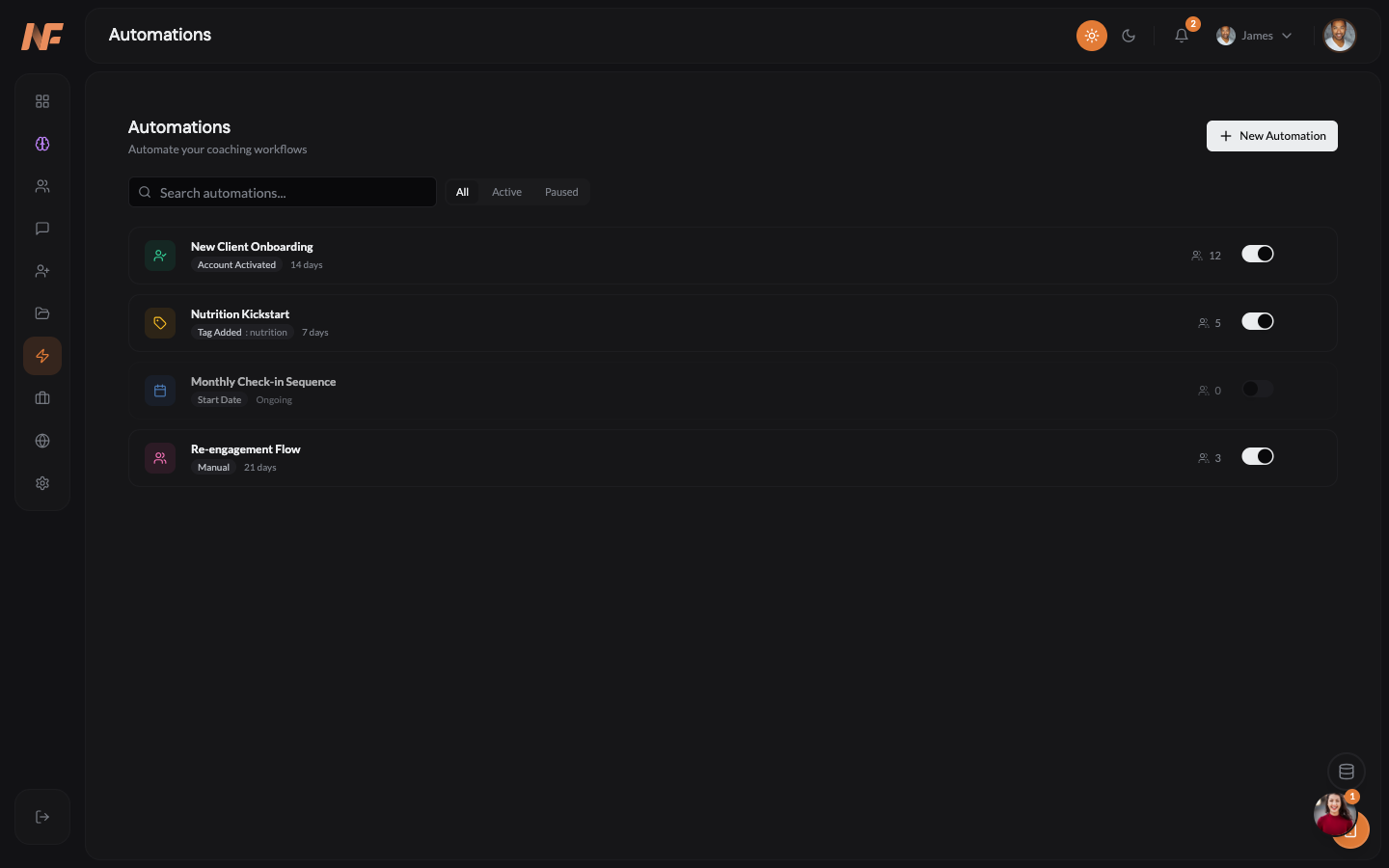
Task: Click the logout icon at sidebar bottom
Action: [x=42, y=817]
